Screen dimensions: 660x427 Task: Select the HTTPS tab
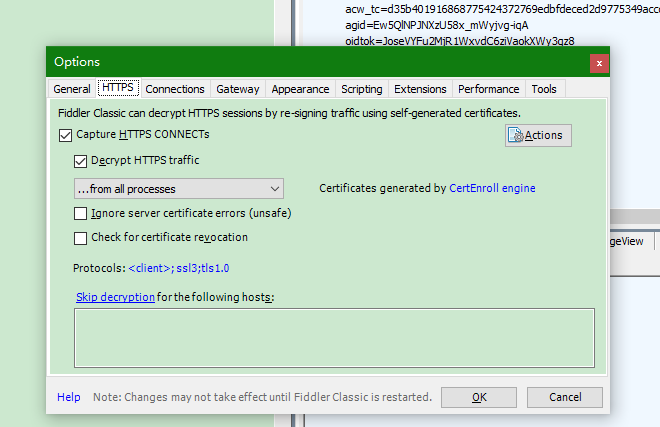118,88
